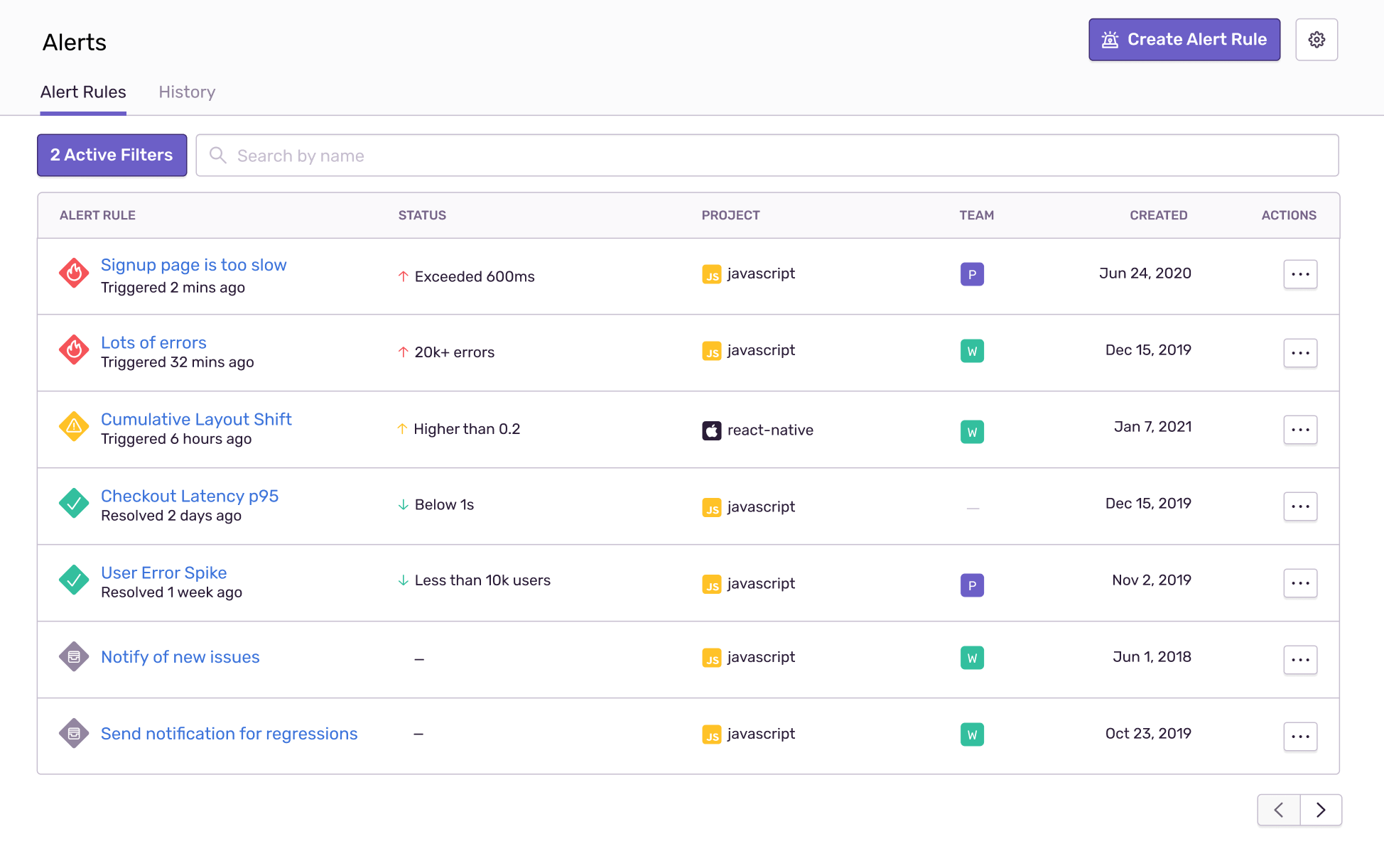Click red fire icon for Signup page alert

pyautogui.click(x=74, y=273)
